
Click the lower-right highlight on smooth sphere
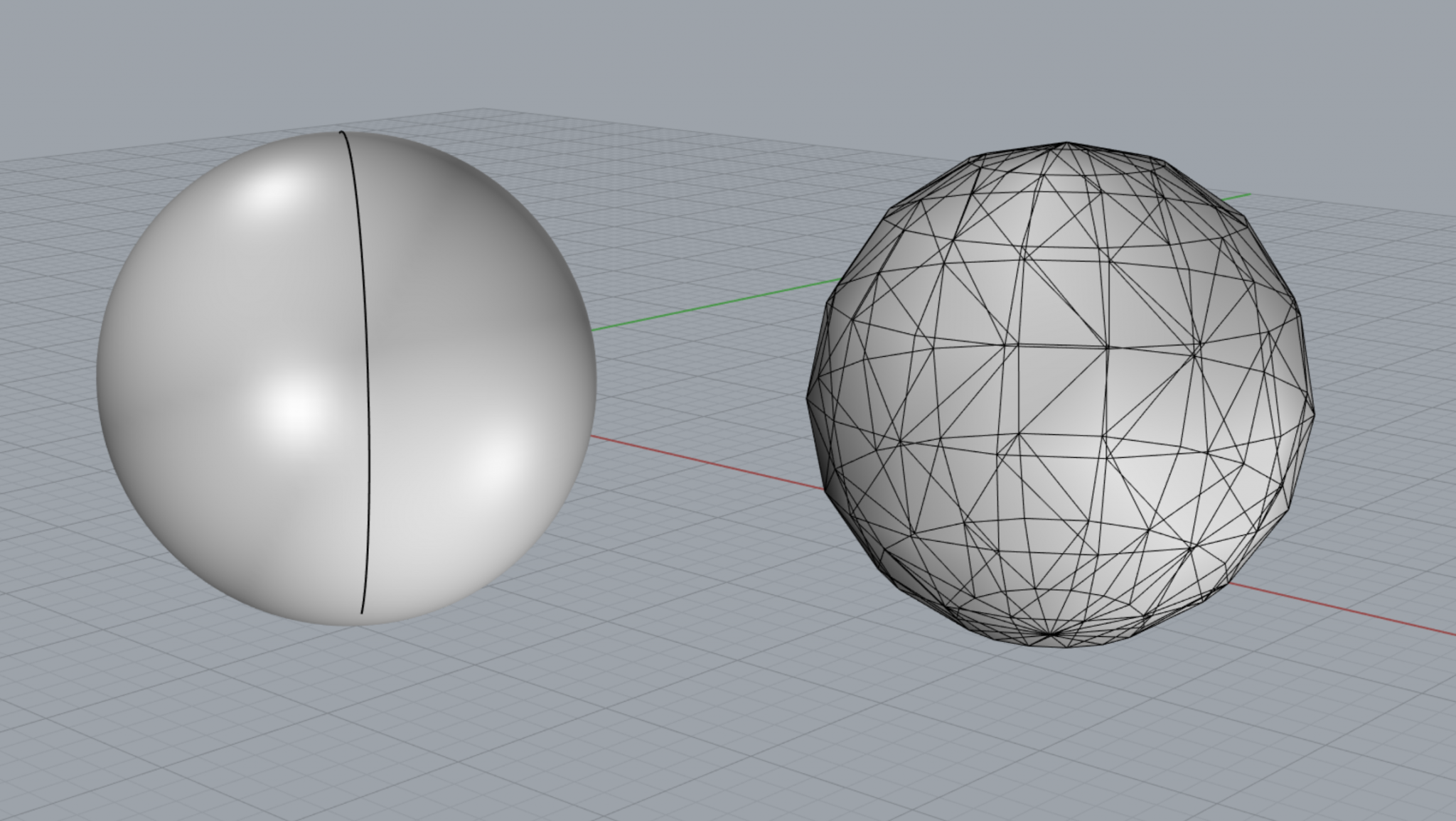tap(494, 463)
